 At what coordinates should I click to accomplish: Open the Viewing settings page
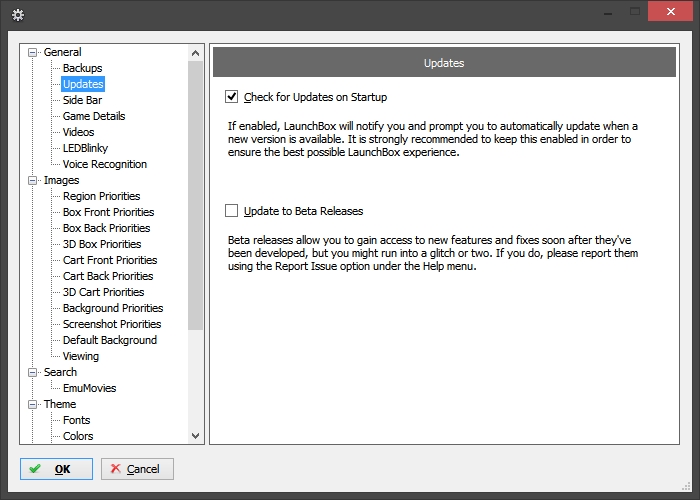click(x=81, y=356)
